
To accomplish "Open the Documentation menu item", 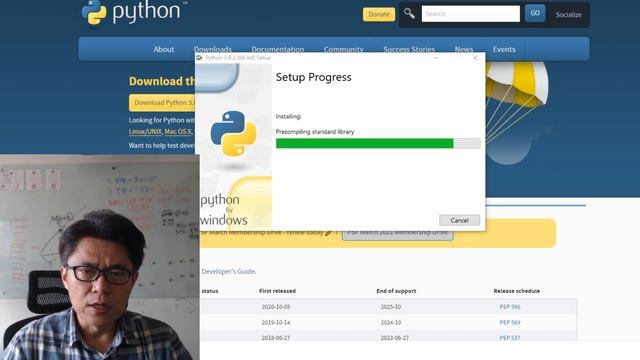I will coord(278,49).
